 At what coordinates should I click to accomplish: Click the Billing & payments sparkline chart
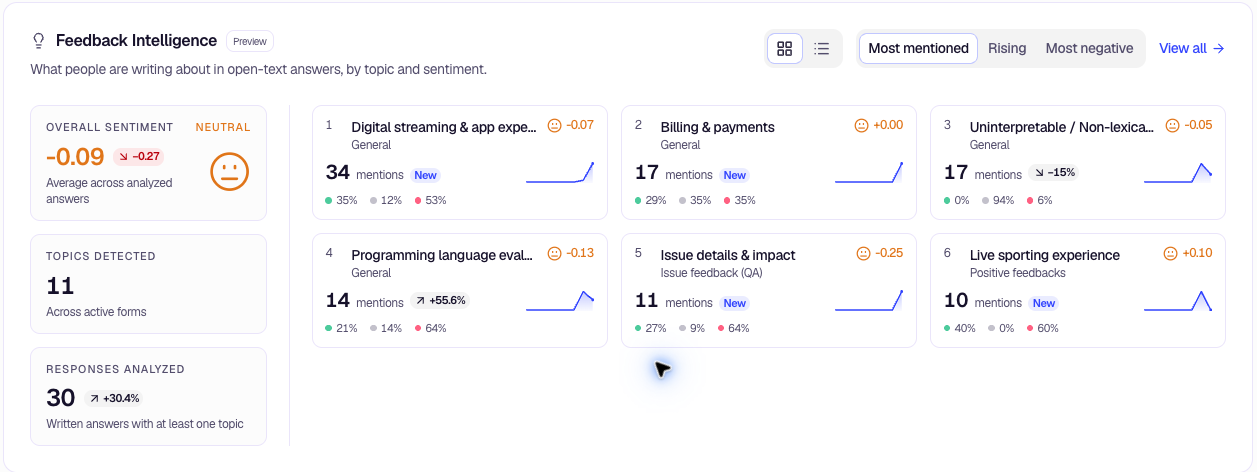(x=869, y=173)
